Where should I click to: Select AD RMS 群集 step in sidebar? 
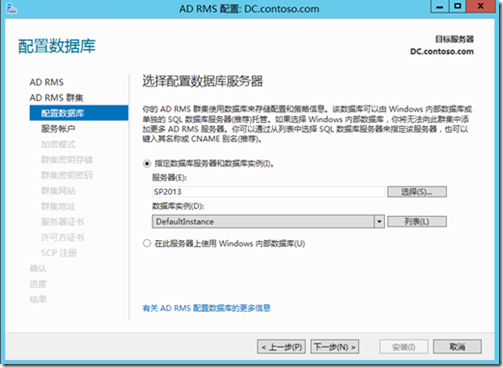coord(56,98)
